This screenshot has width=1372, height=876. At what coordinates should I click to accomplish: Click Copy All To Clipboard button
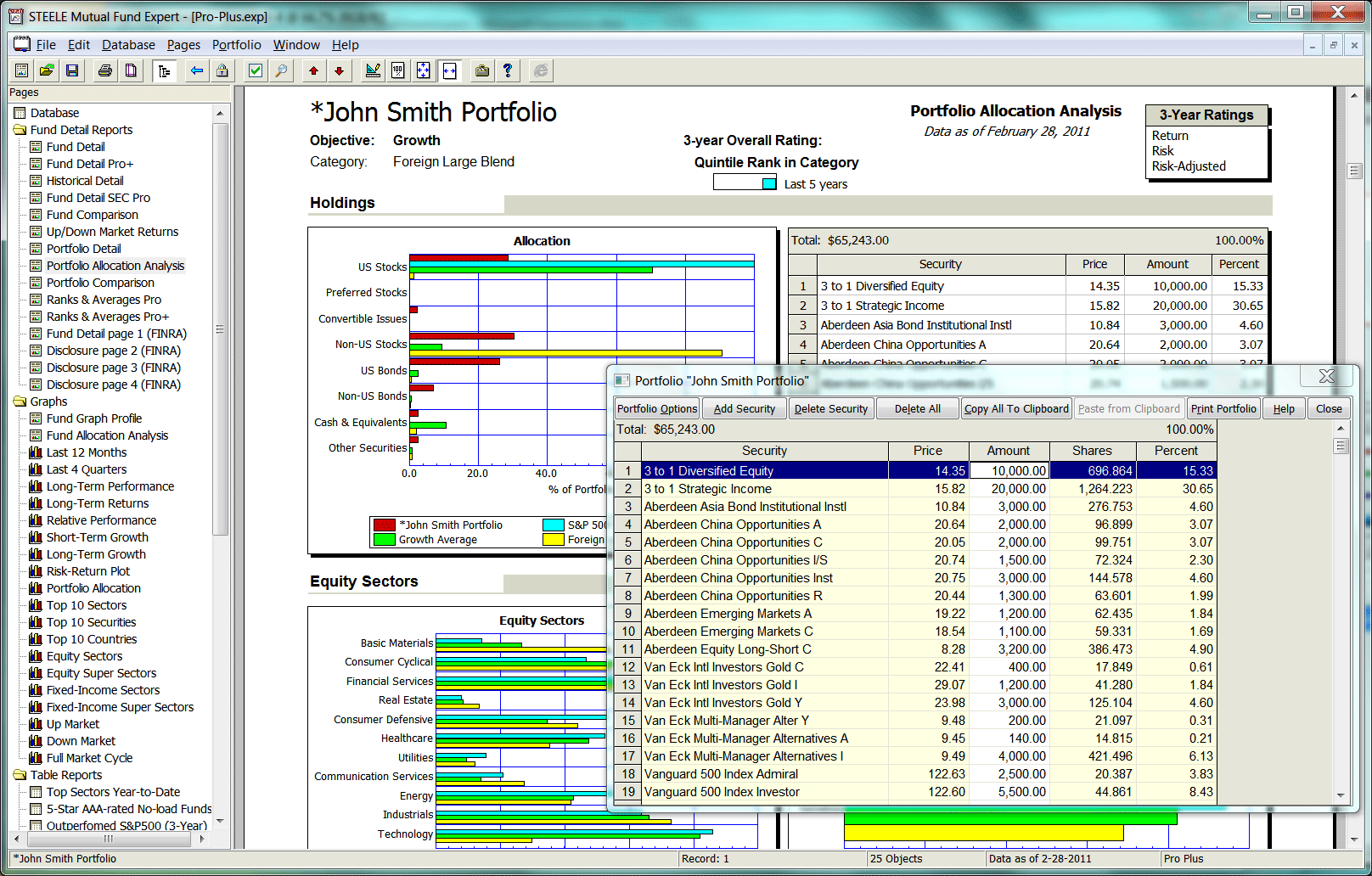pyautogui.click(x=1016, y=408)
